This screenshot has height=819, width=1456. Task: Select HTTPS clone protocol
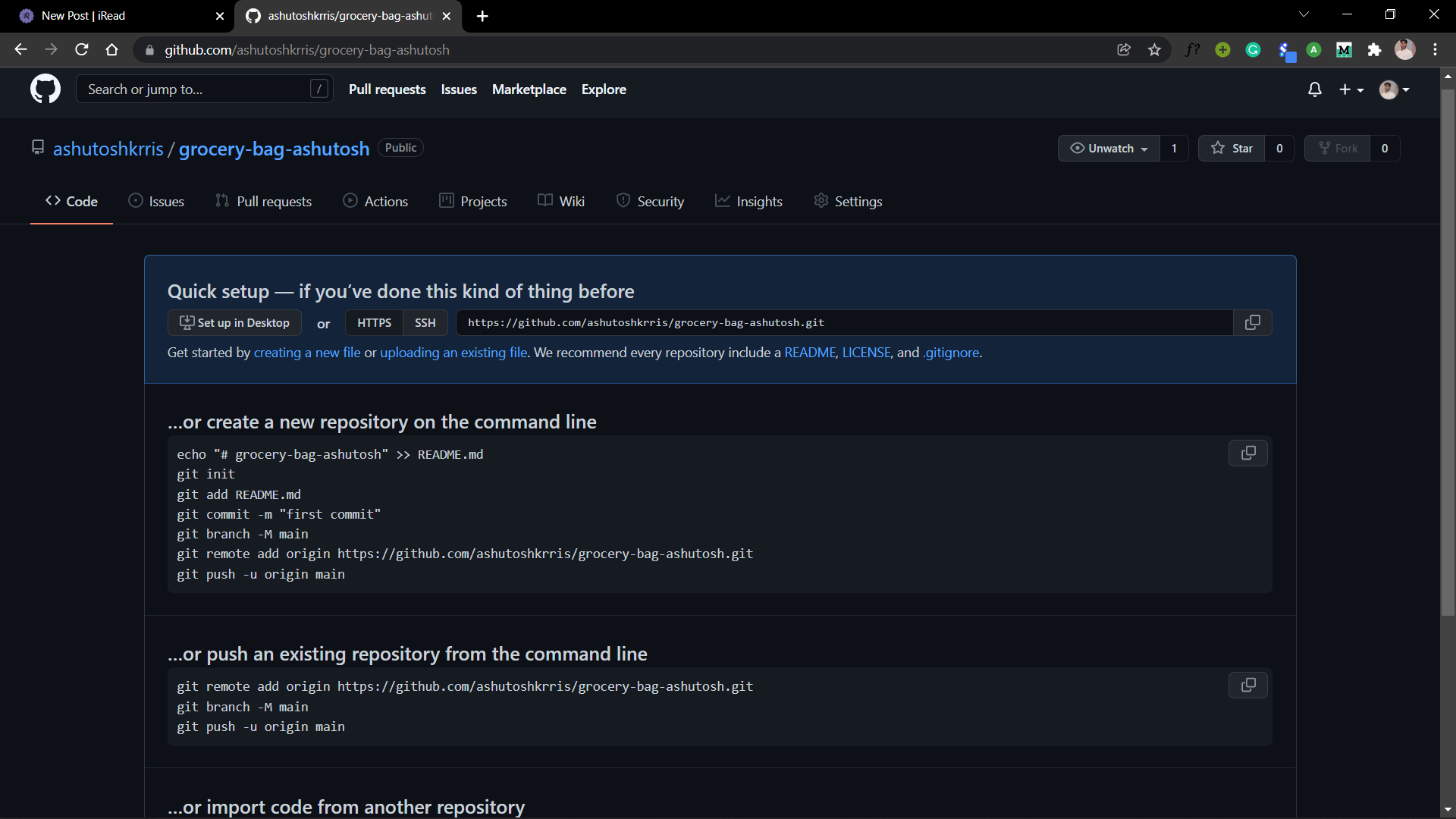(374, 323)
